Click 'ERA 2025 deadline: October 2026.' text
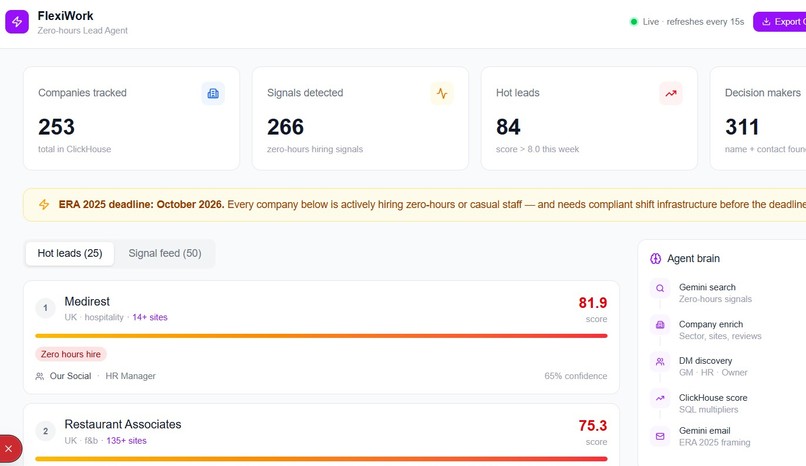Screen dimensions: 806x466 [x=141, y=204]
